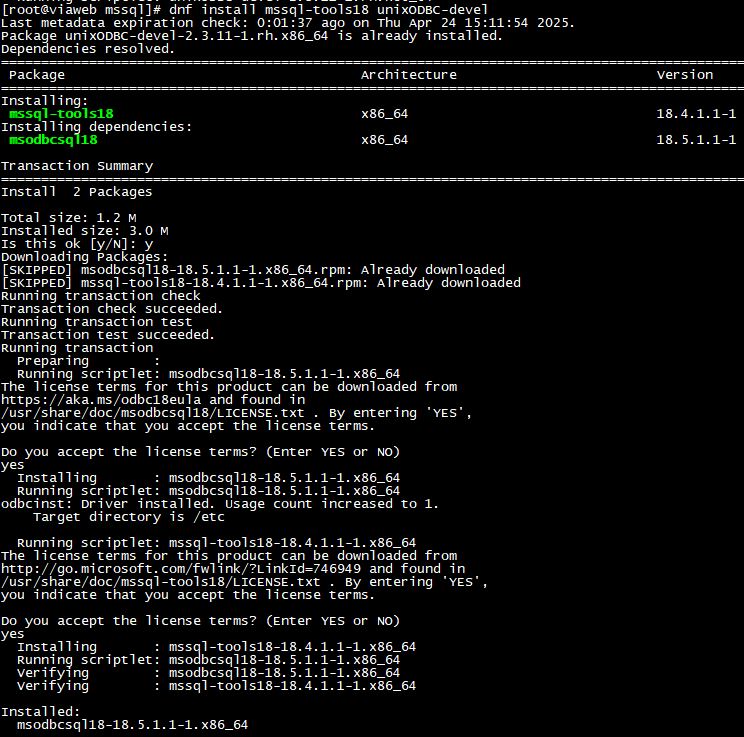The image size is (744, 737).
Task: Click the 'Installed size: 3.0 M' line
Action: (84, 231)
